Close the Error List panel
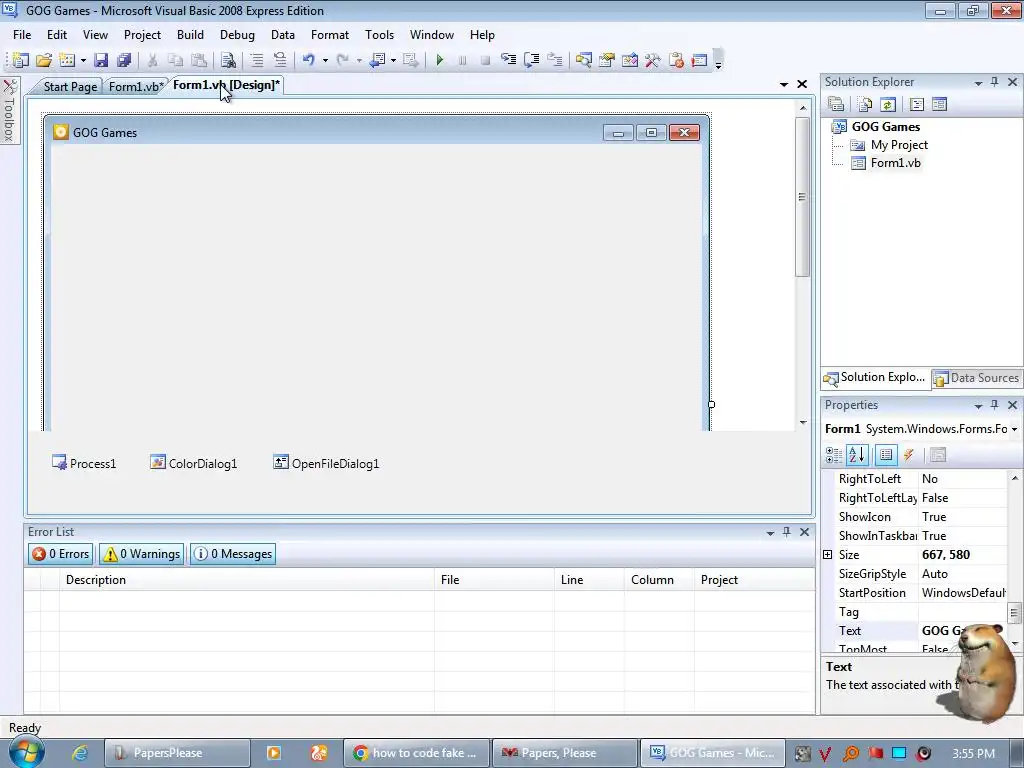 pyautogui.click(x=805, y=532)
